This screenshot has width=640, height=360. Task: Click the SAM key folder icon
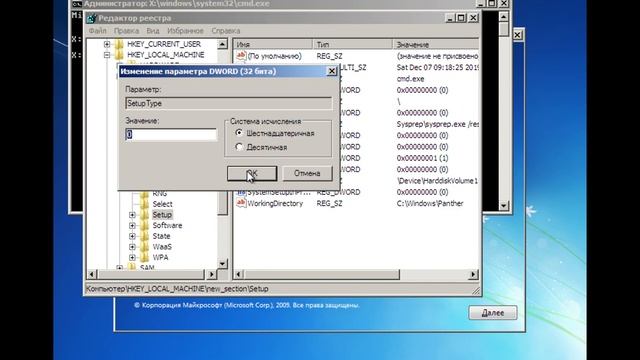[x=132, y=267]
